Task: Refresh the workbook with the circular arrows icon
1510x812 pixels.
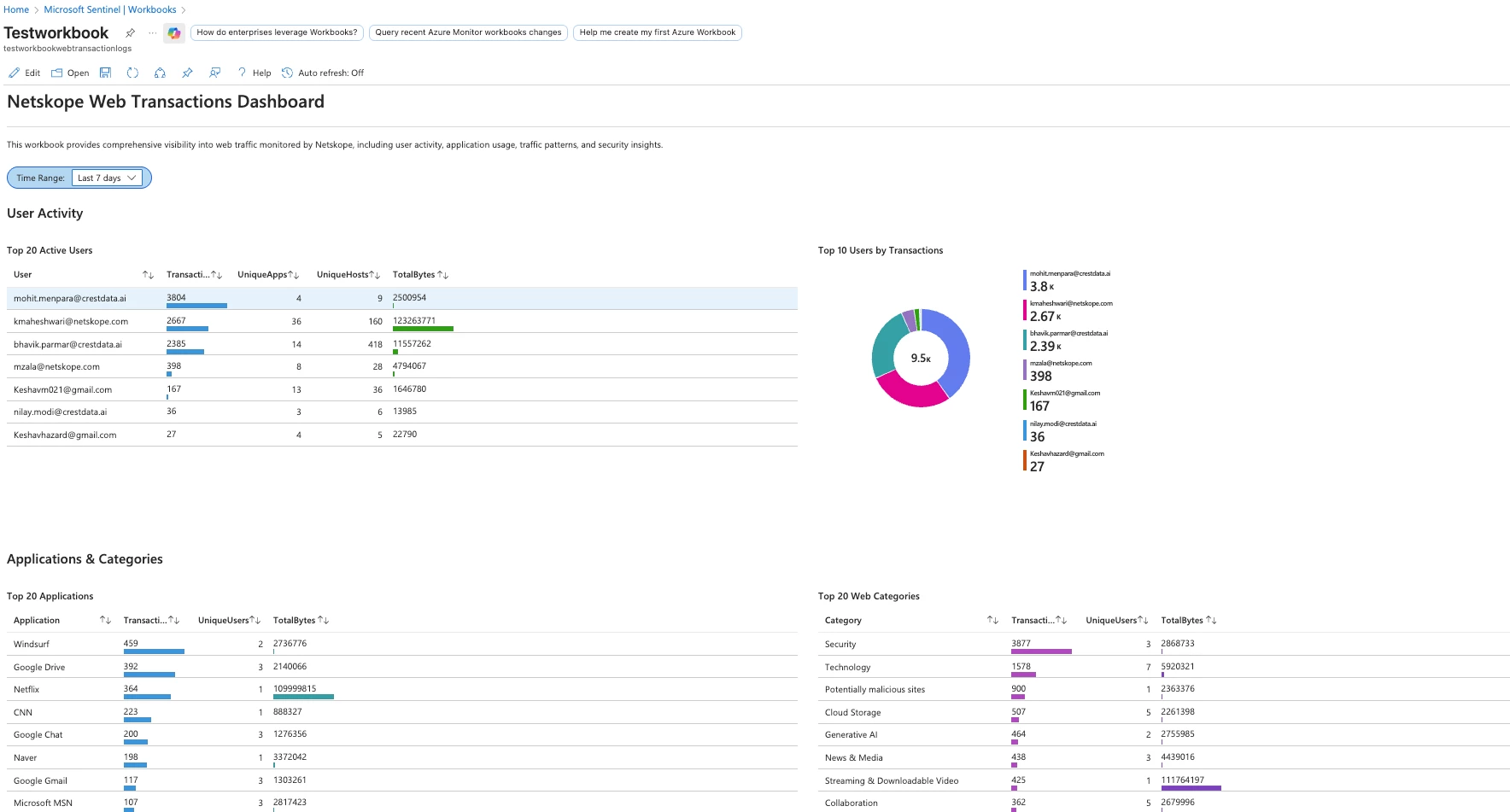Action: (x=132, y=73)
